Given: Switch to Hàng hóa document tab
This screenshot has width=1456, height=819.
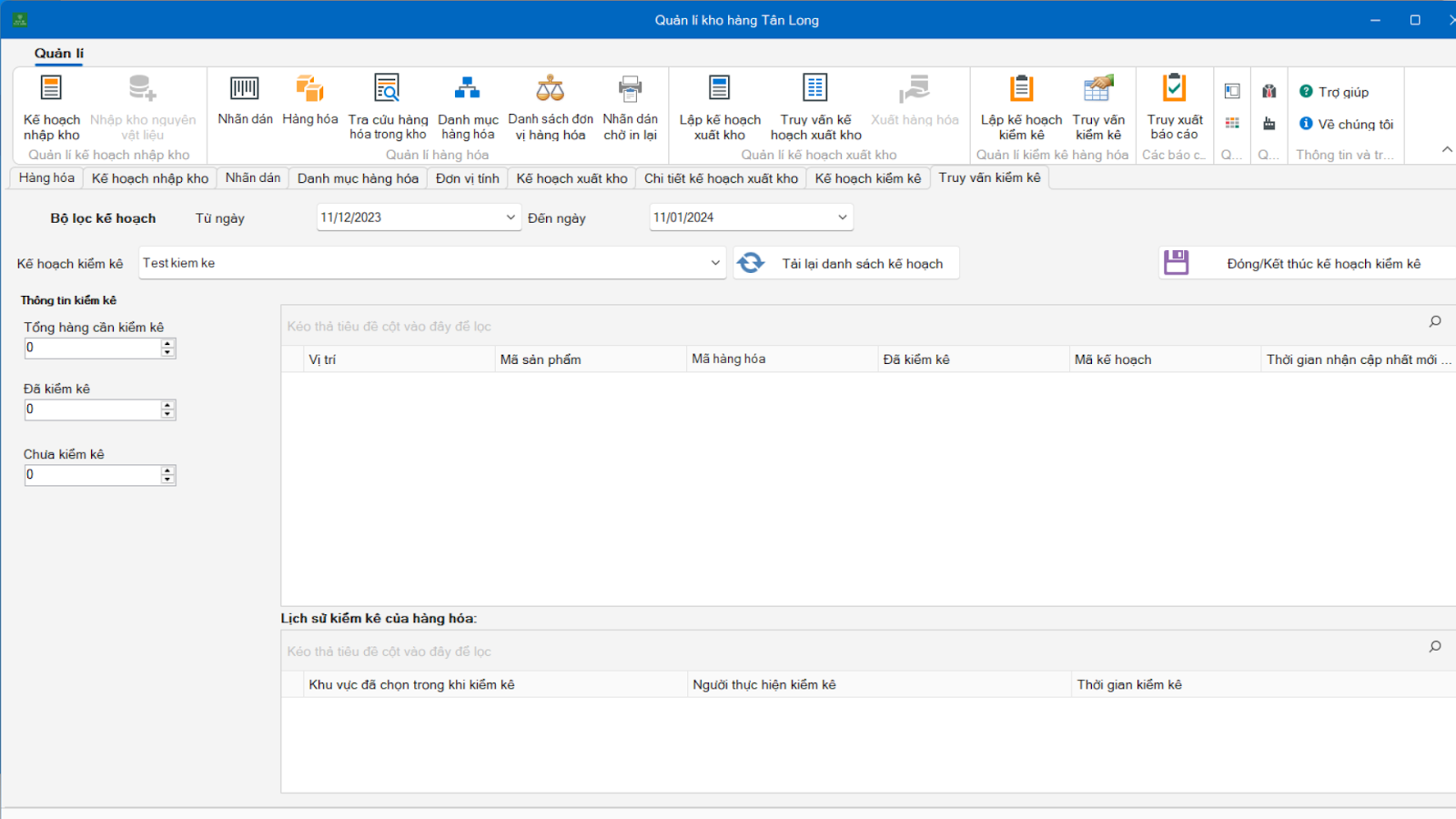Looking at the screenshot, I should click(46, 178).
